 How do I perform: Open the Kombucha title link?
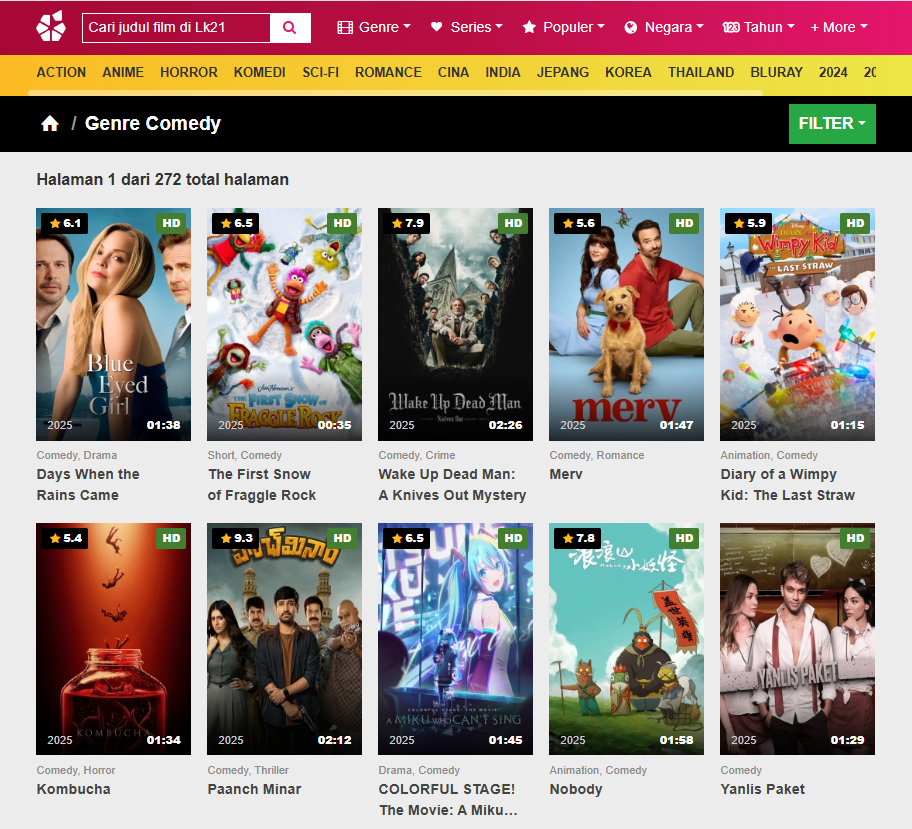tap(73, 789)
